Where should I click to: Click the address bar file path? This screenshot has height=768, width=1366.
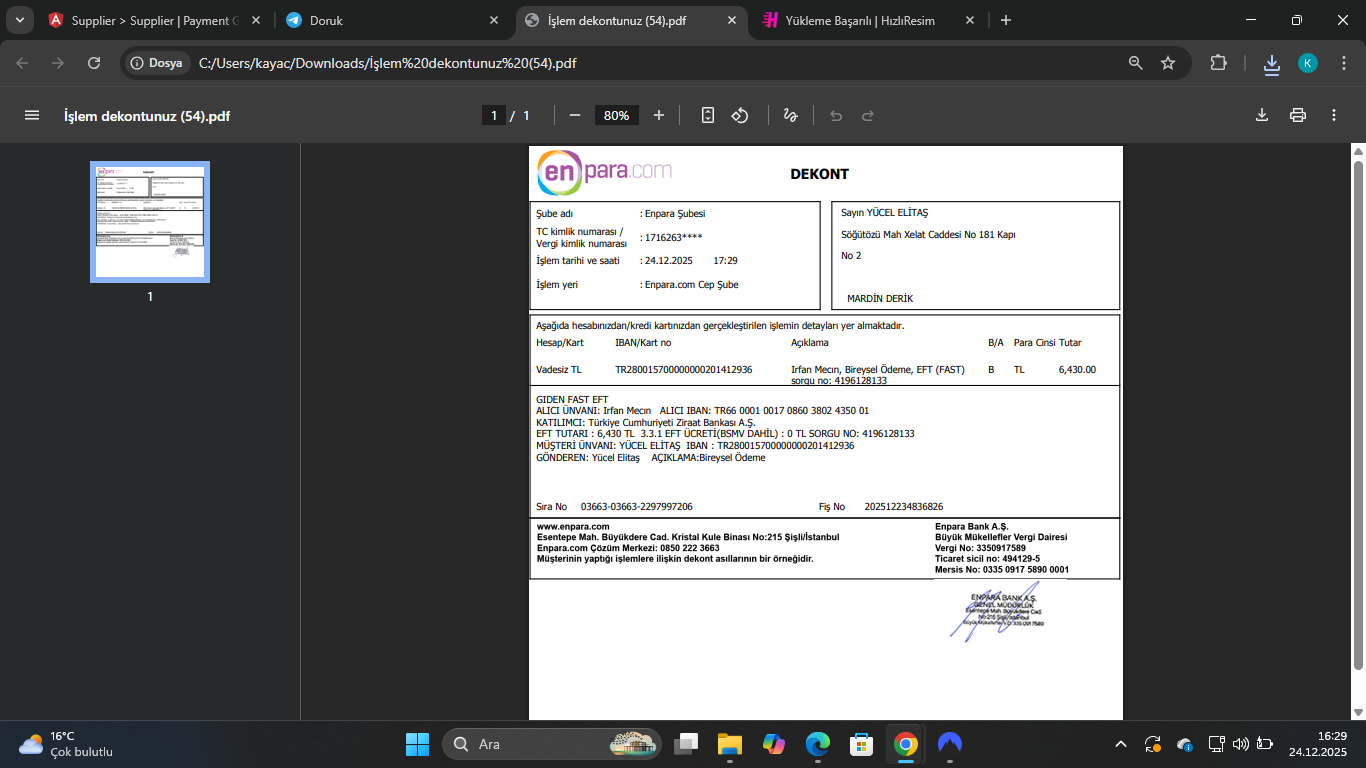(x=388, y=63)
